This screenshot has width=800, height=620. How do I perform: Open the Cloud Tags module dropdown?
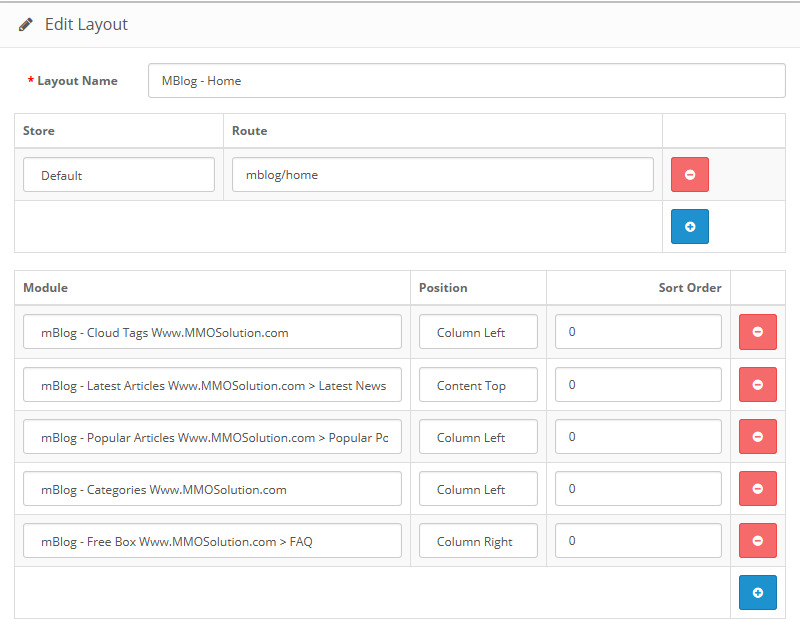coord(212,332)
